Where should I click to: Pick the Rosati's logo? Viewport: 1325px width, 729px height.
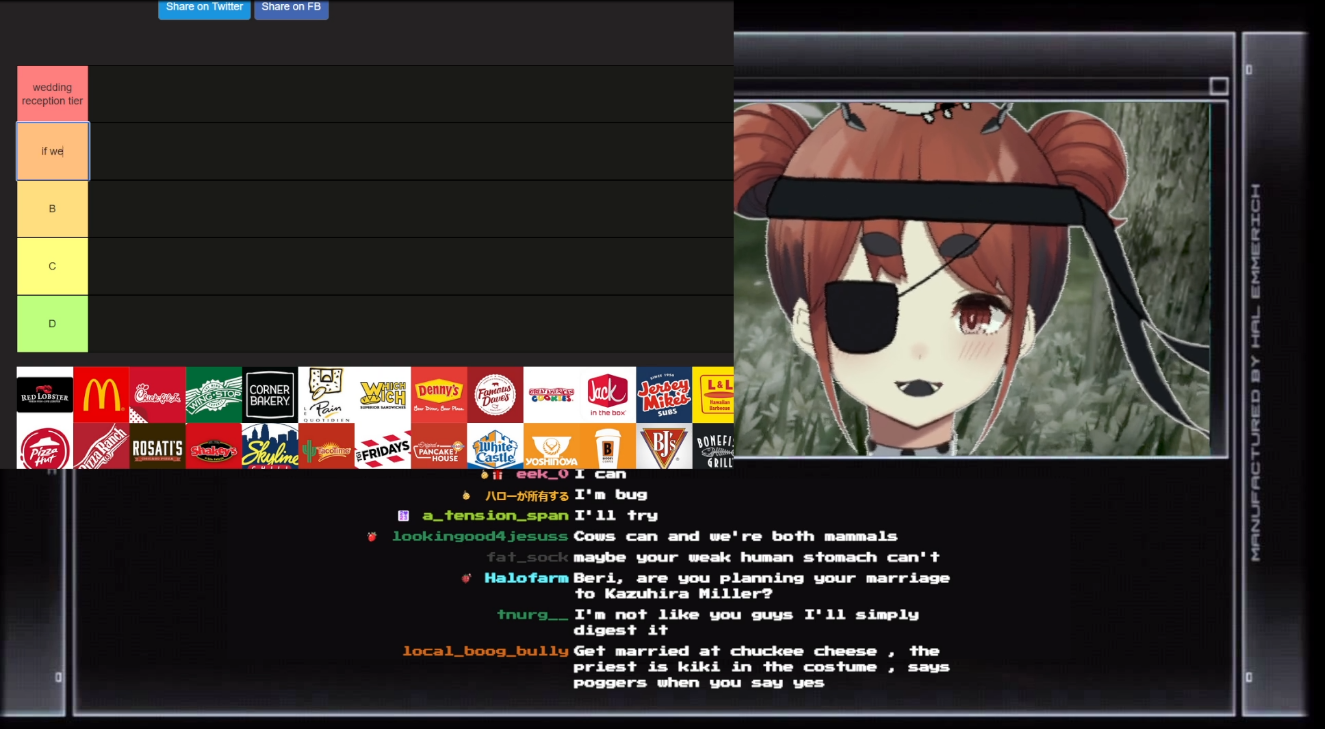pyautogui.click(x=157, y=446)
